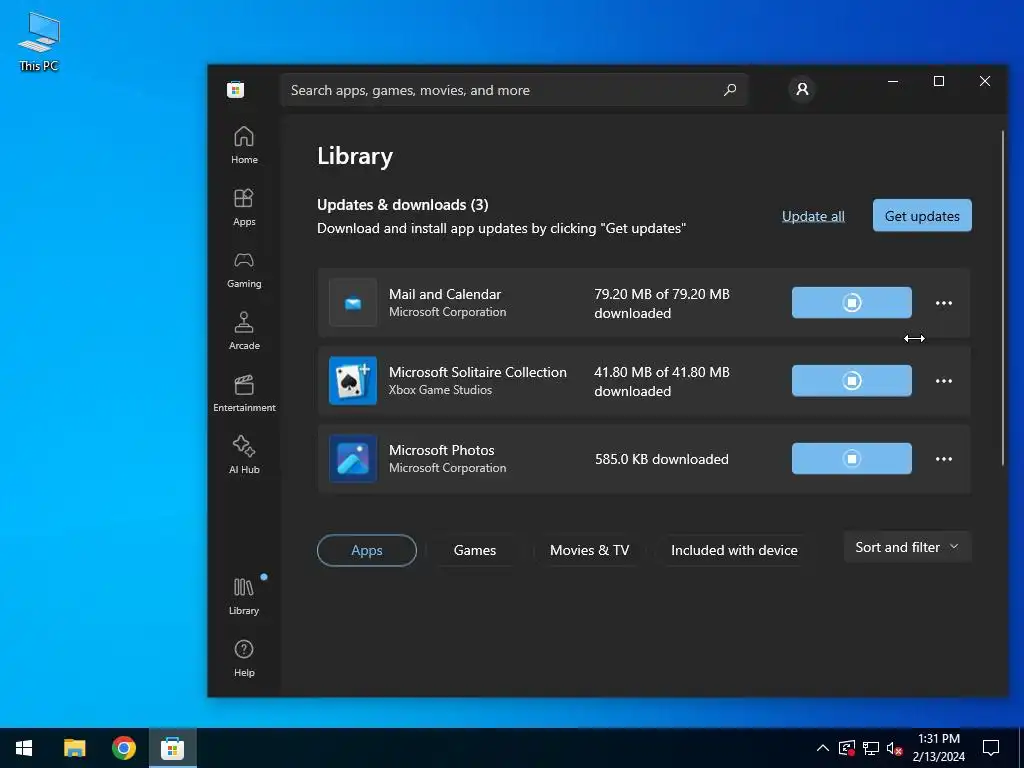Expand the Sort and filter dropdown
The width and height of the screenshot is (1024, 768).
tap(907, 547)
